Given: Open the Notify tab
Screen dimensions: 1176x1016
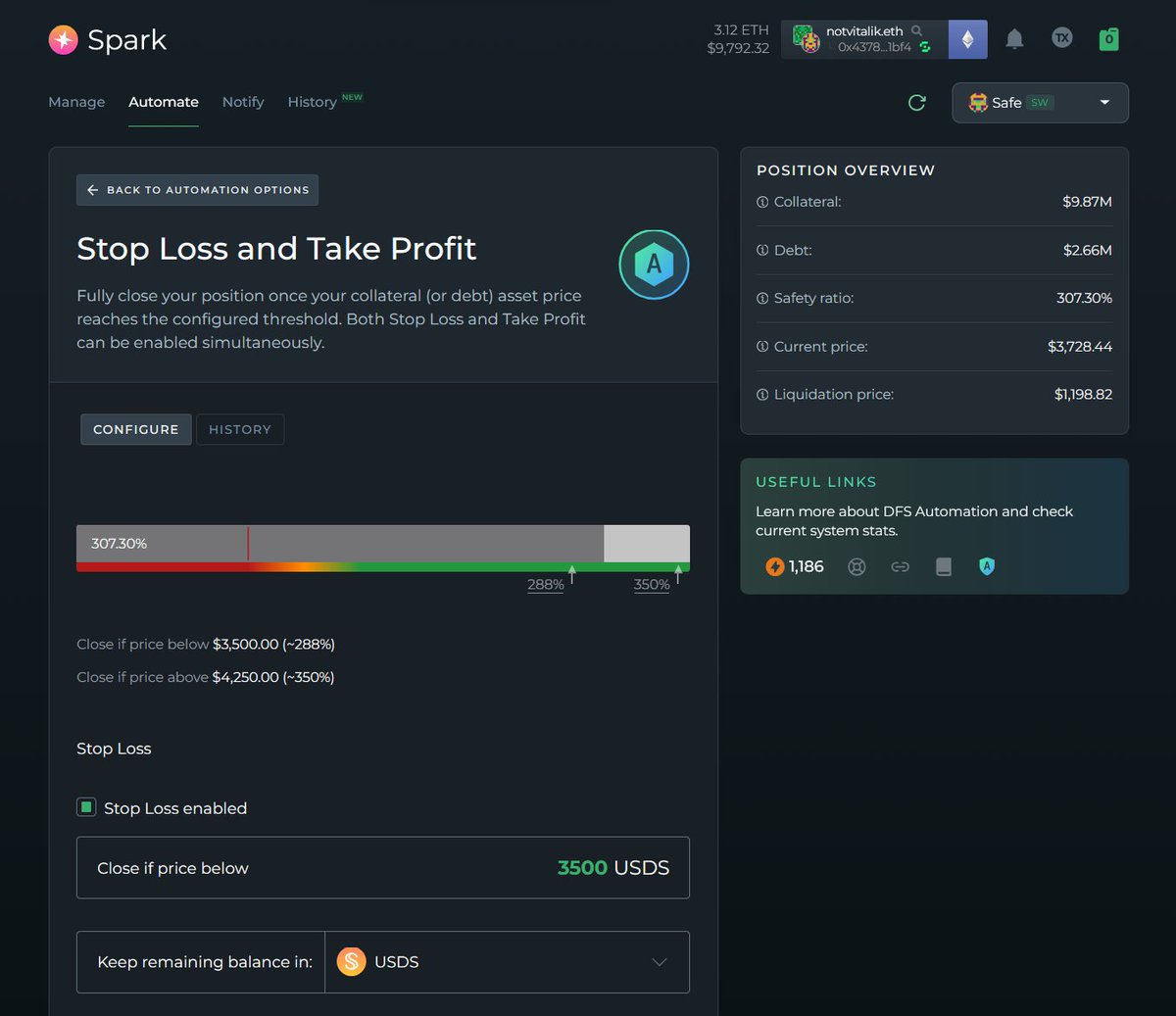Looking at the screenshot, I should point(243,102).
